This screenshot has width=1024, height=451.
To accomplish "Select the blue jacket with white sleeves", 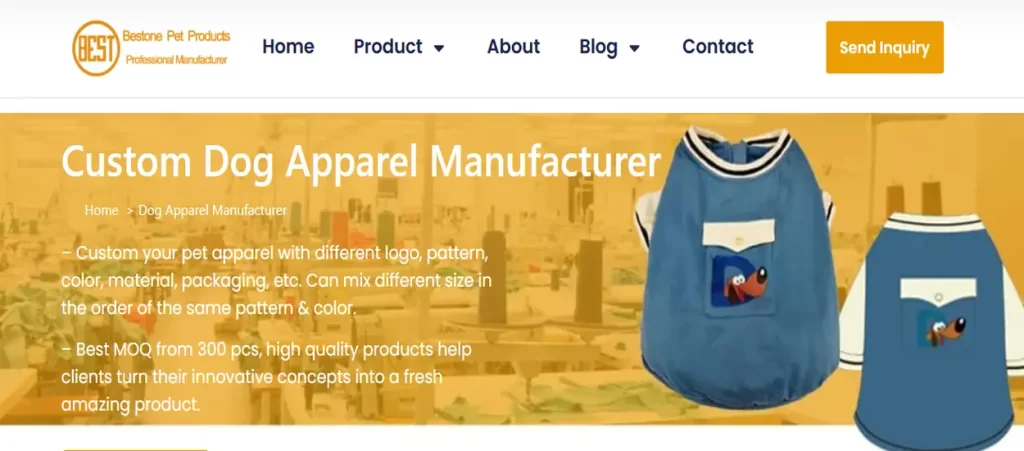I will tap(934, 331).
